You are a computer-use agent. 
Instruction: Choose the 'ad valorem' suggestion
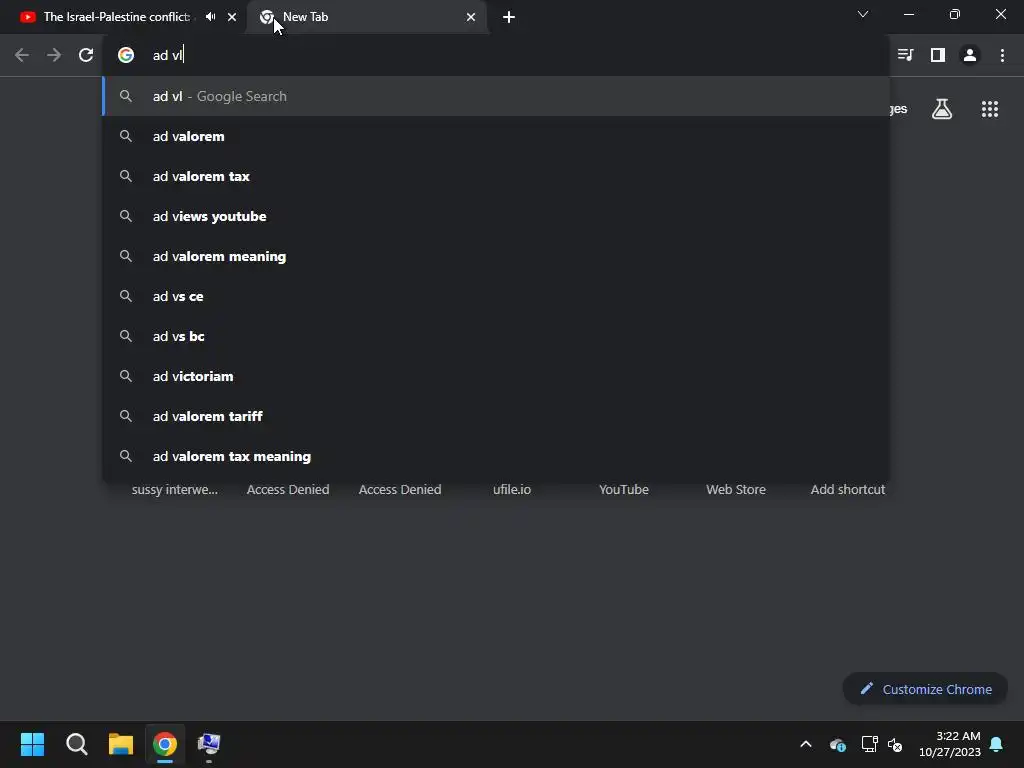pyautogui.click(x=496, y=136)
